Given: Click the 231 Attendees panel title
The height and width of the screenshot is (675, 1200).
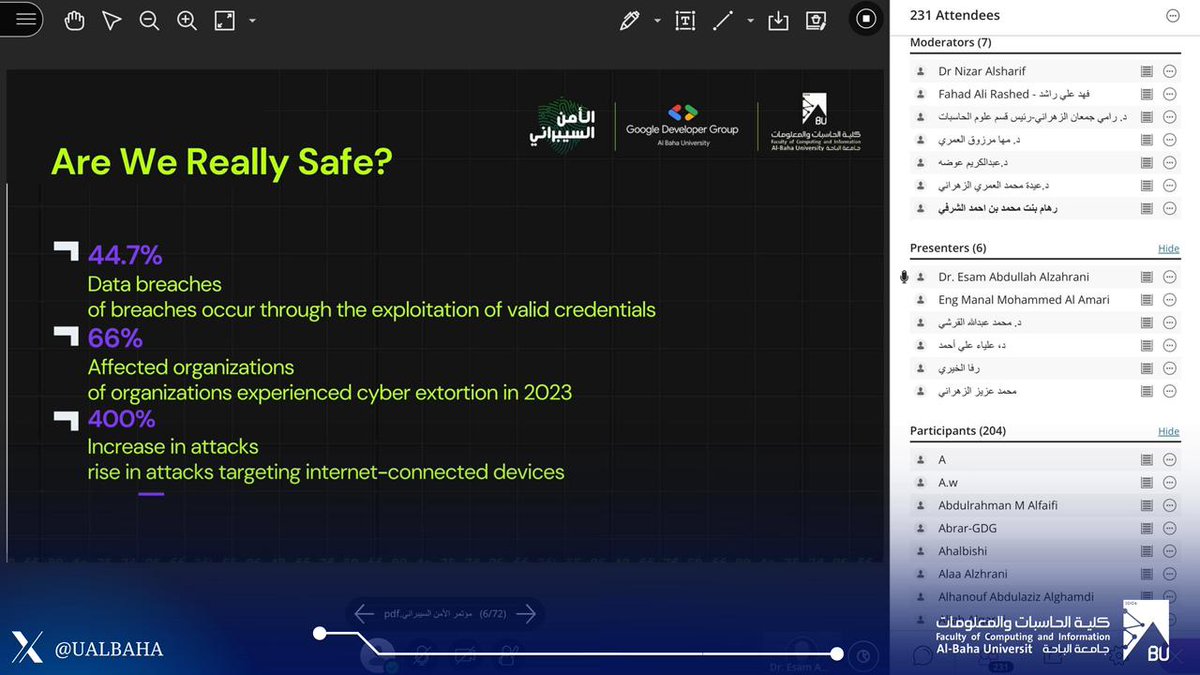Looking at the screenshot, I should [954, 15].
